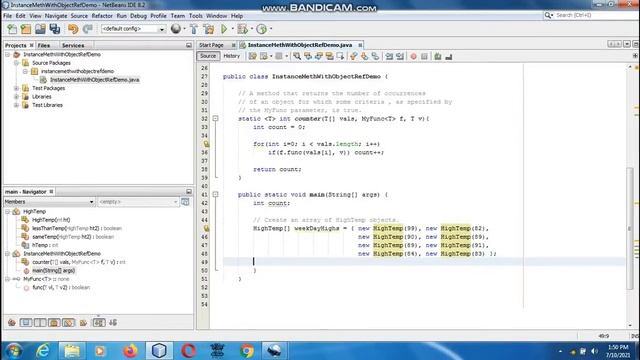
Task: Toggle Sort by Name in Navigator
Action: coord(99,322)
